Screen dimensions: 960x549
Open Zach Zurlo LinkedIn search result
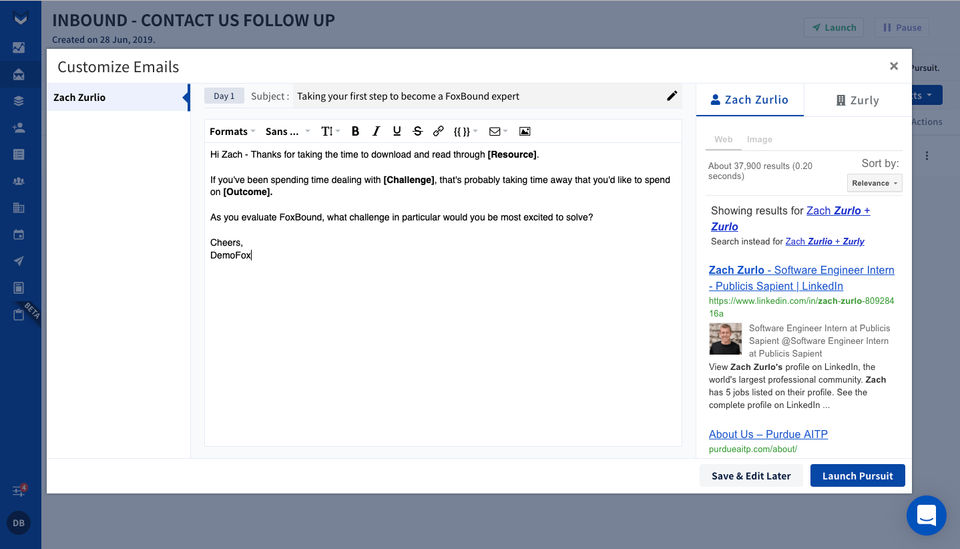click(801, 278)
